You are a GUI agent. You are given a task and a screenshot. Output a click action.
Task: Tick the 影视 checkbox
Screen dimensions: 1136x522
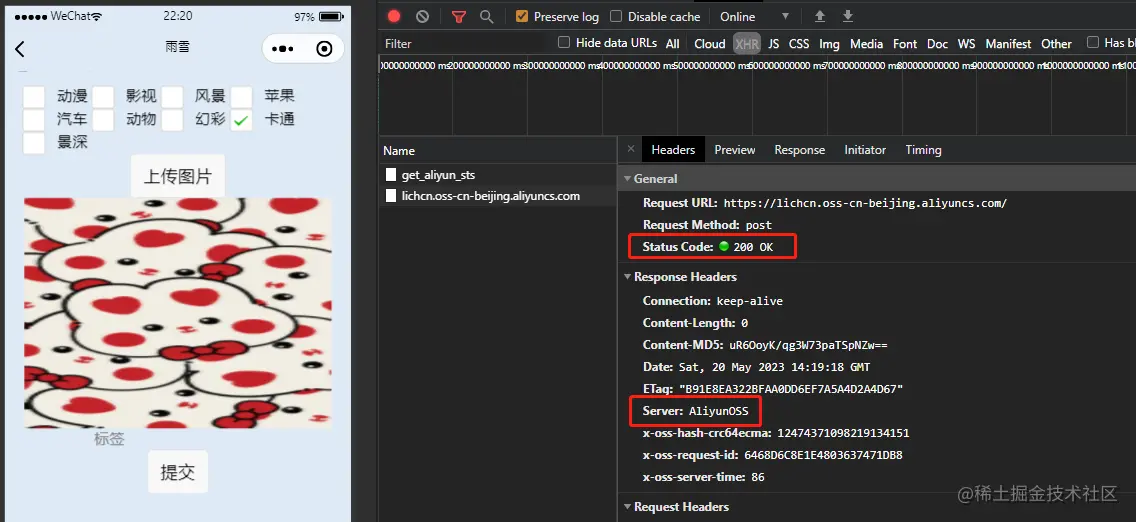point(103,96)
